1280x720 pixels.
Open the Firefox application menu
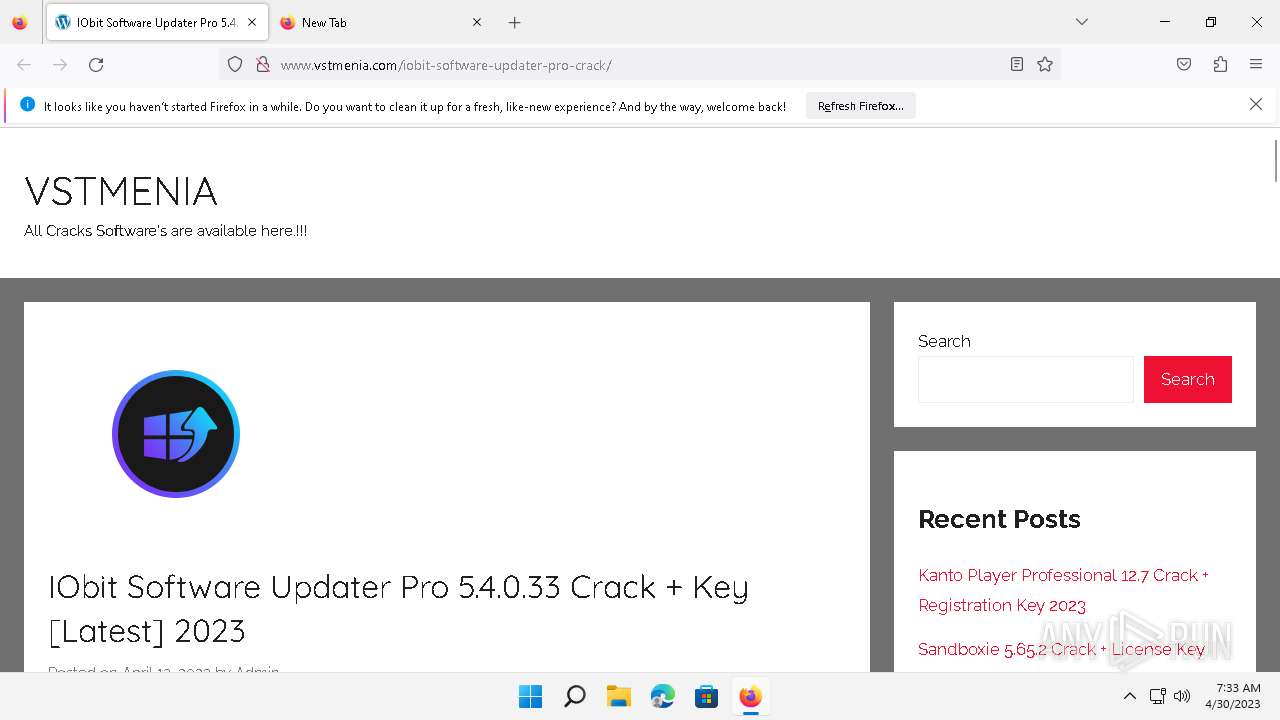(x=1256, y=65)
